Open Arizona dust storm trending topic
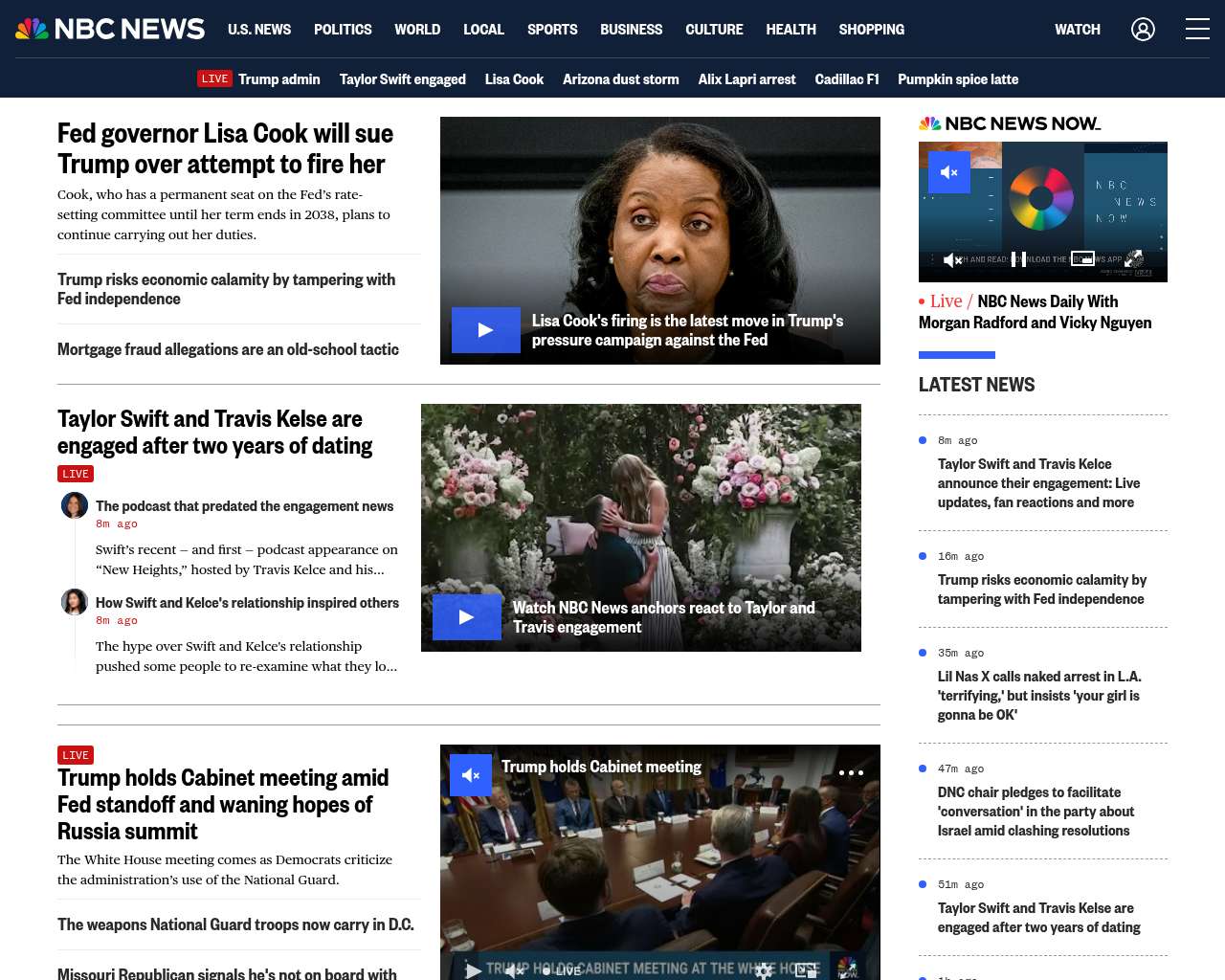The image size is (1225, 980). point(620,79)
